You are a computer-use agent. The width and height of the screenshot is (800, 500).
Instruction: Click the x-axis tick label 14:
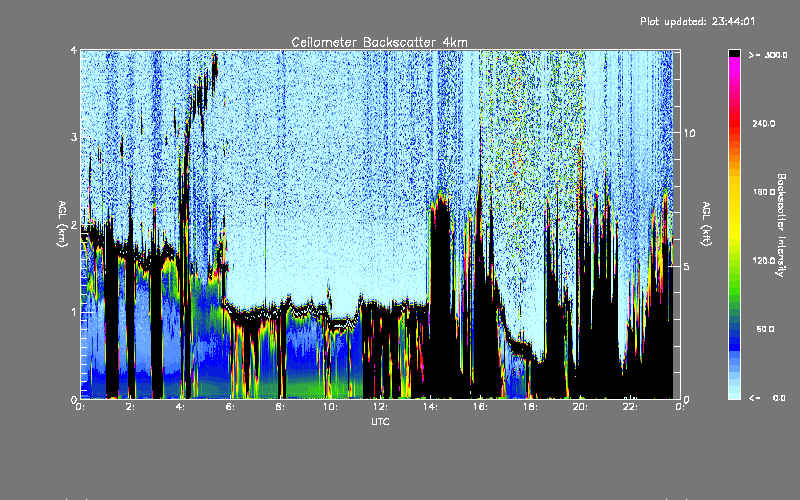tap(430, 407)
